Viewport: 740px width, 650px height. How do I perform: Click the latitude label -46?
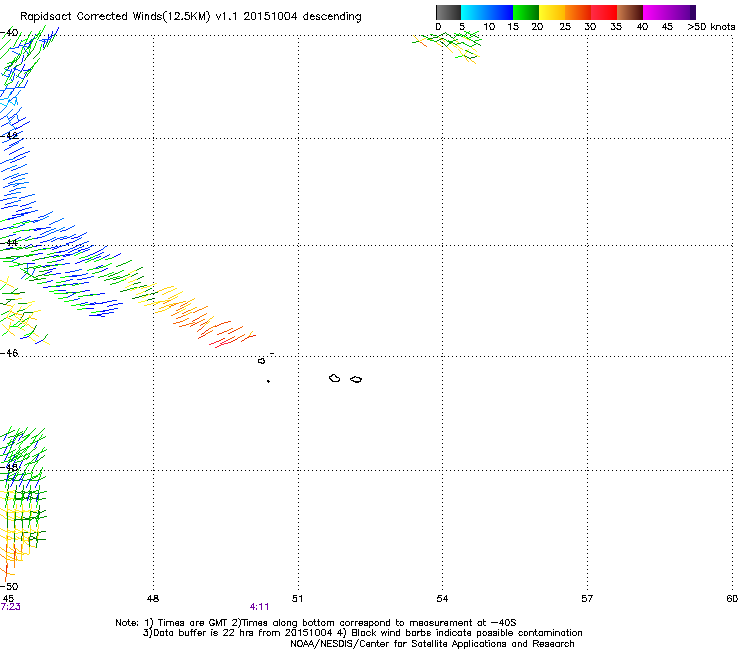[9, 353]
